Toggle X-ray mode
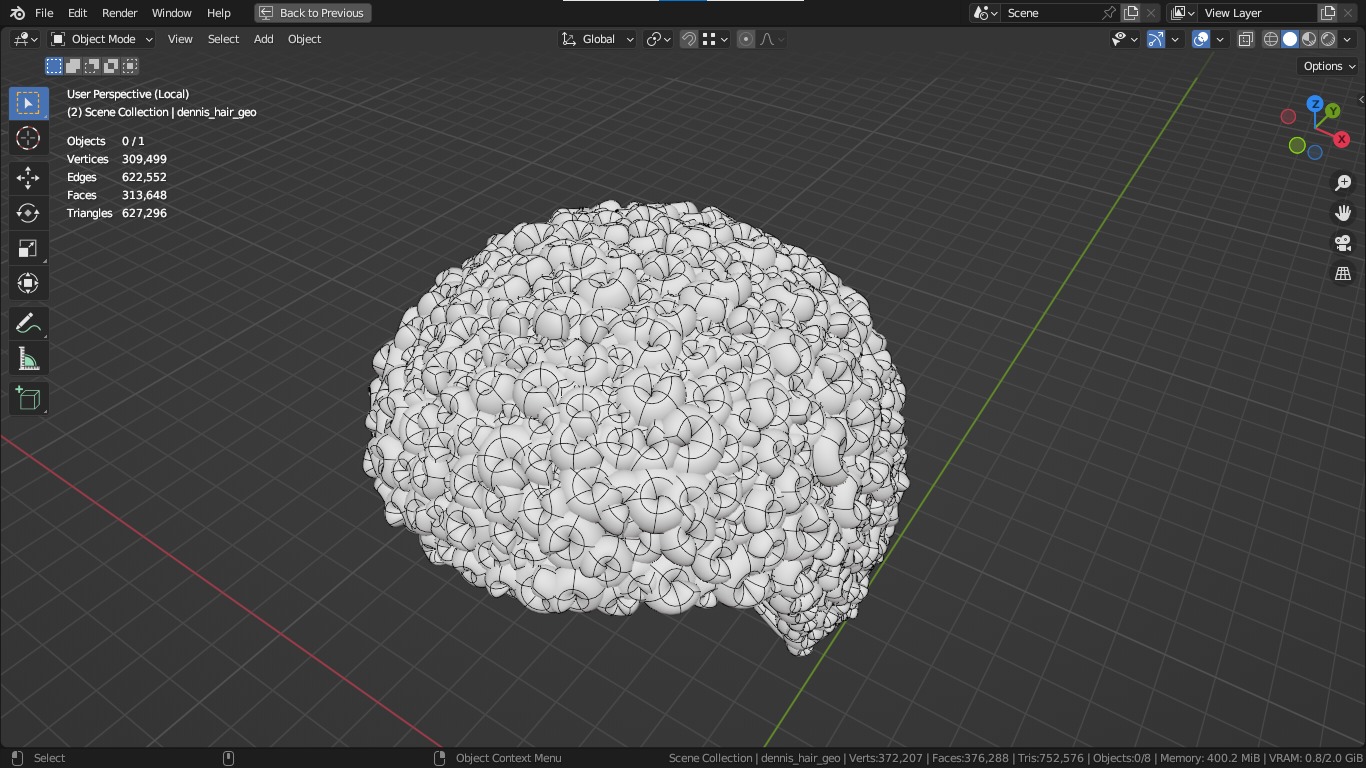The height and width of the screenshot is (768, 1366). click(1246, 39)
